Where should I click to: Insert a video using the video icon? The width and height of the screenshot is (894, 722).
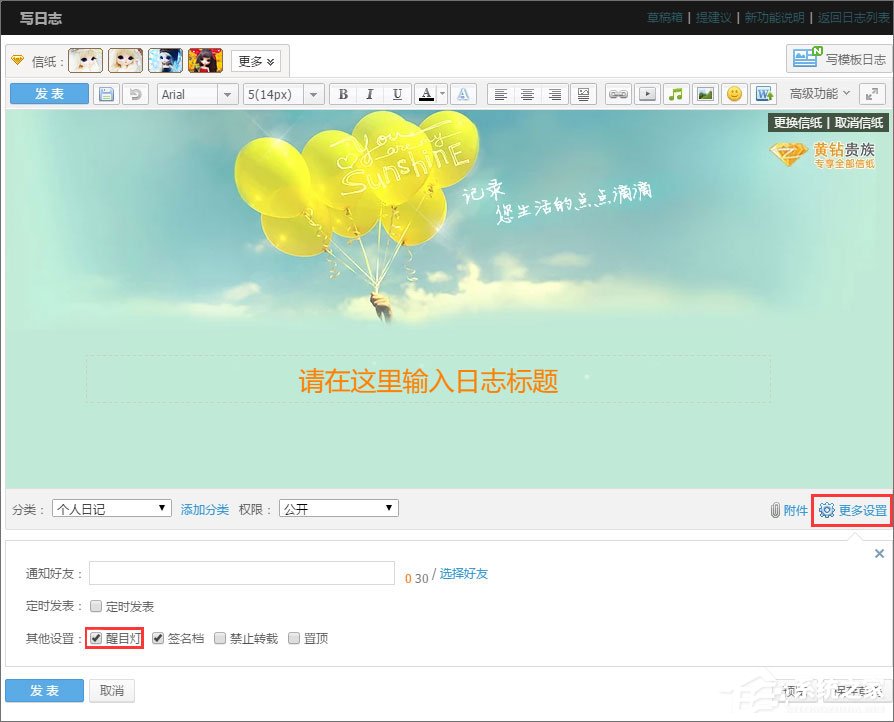click(x=646, y=94)
